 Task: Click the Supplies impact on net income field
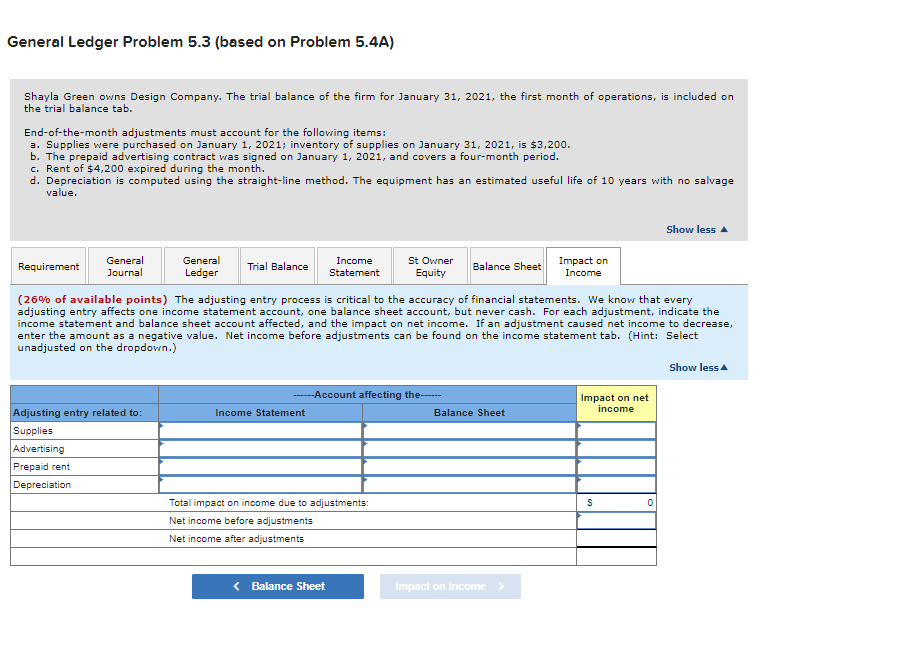[615, 430]
